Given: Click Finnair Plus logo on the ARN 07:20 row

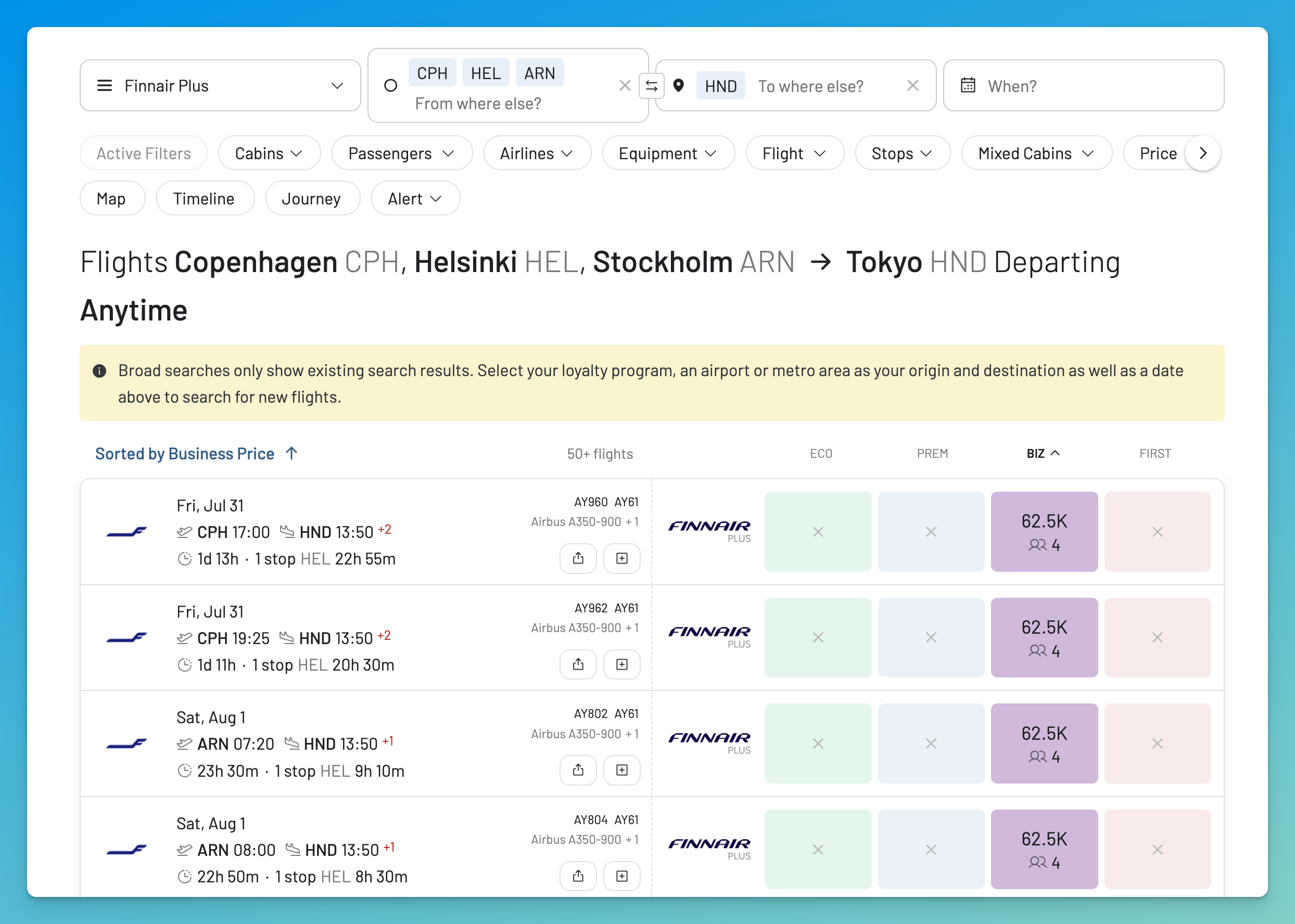Looking at the screenshot, I should click(709, 742).
